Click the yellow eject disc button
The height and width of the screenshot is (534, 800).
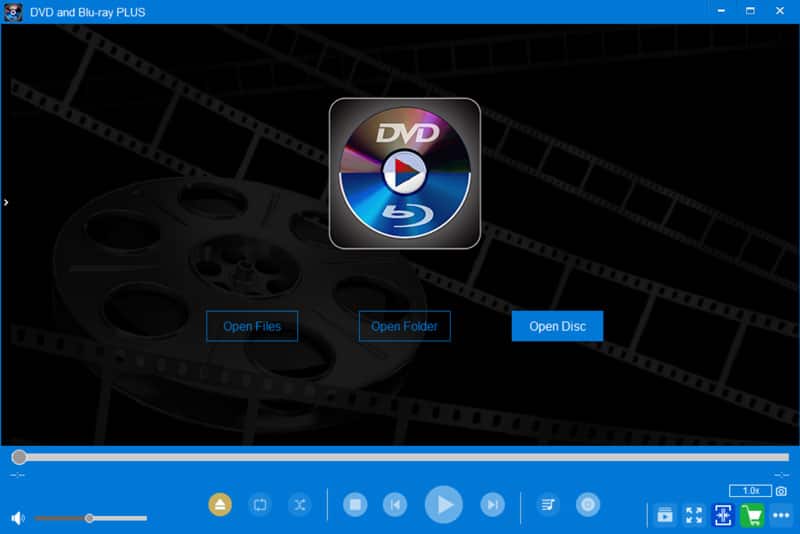click(x=220, y=505)
